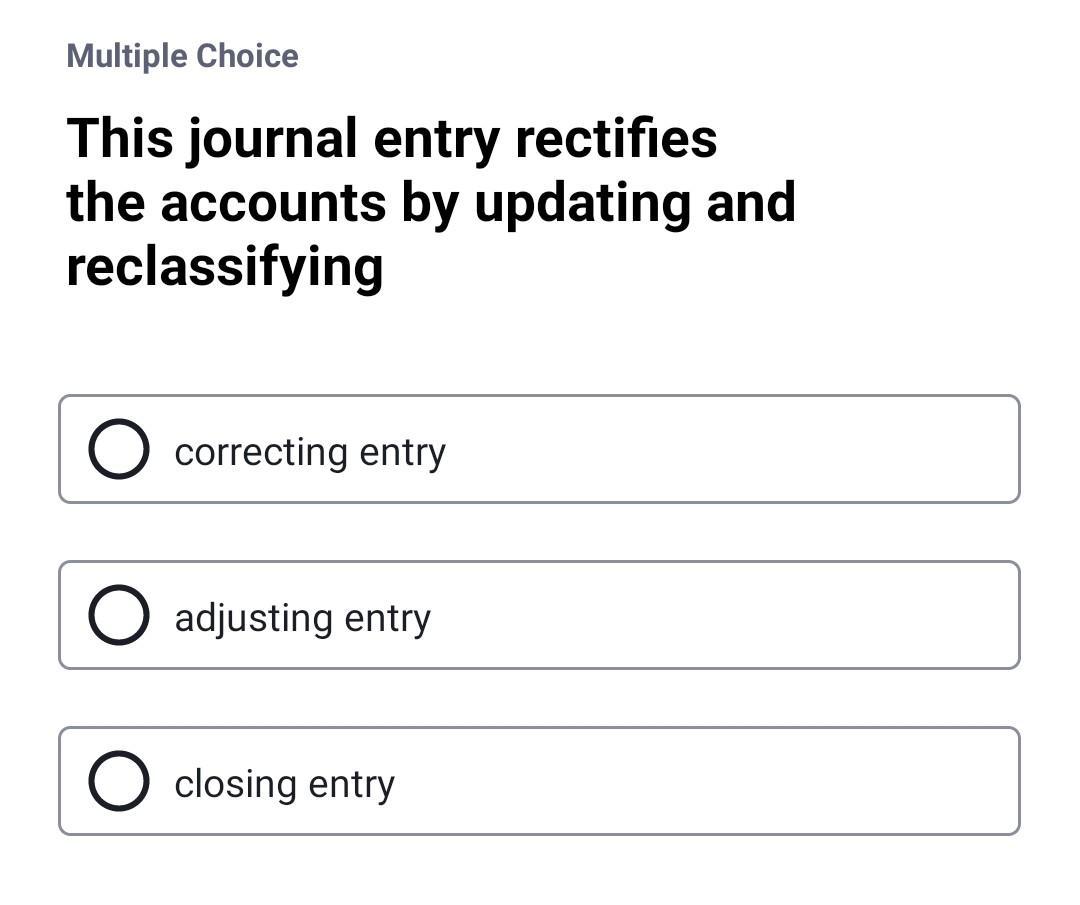The image size is (1080, 905).
Task: Click the word reclassifying in the question
Action: coord(224,266)
